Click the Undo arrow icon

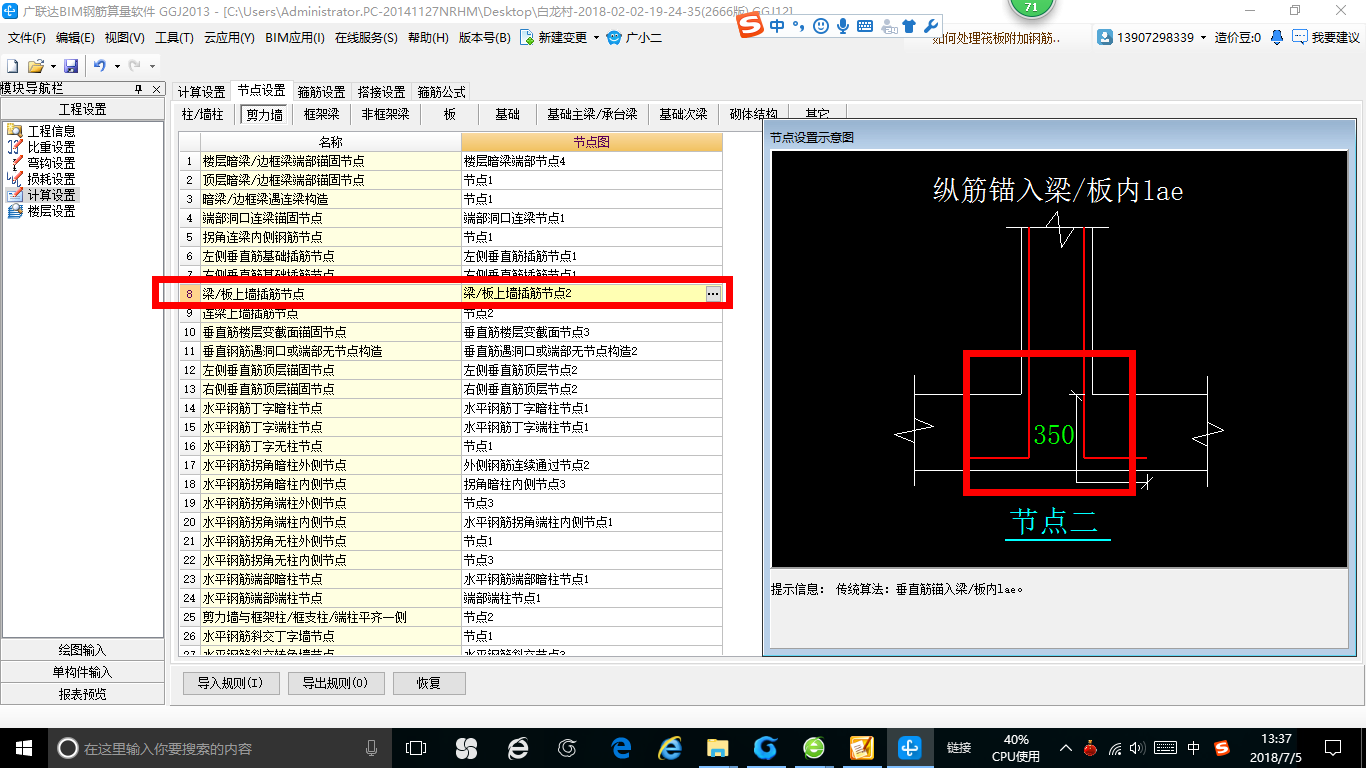click(100, 66)
